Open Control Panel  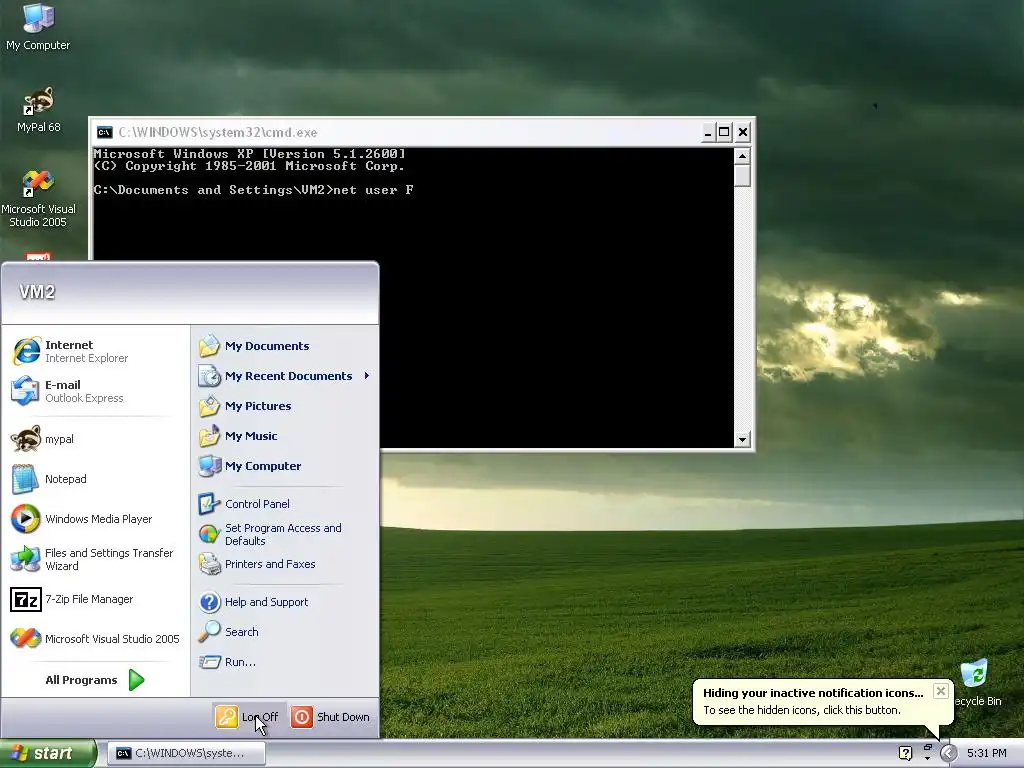[x=285, y=504]
